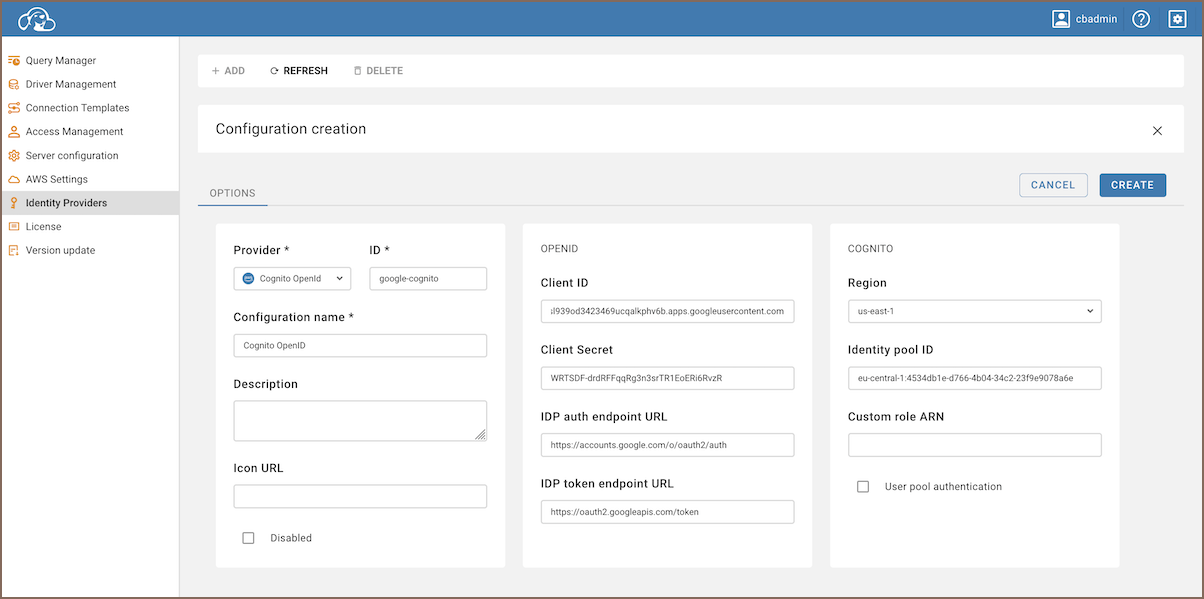Image resolution: width=1204 pixels, height=599 pixels.
Task: Click the Cancel button
Action: (x=1053, y=185)
